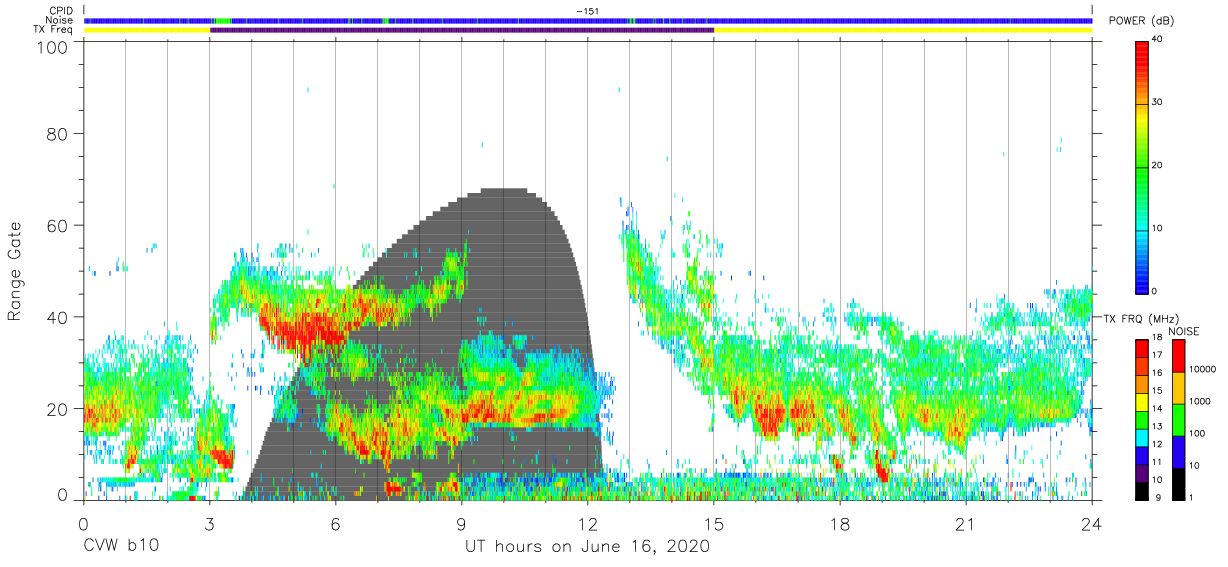
Task: Click the "Range Gate" y-axis title
Action: point(15,272)
